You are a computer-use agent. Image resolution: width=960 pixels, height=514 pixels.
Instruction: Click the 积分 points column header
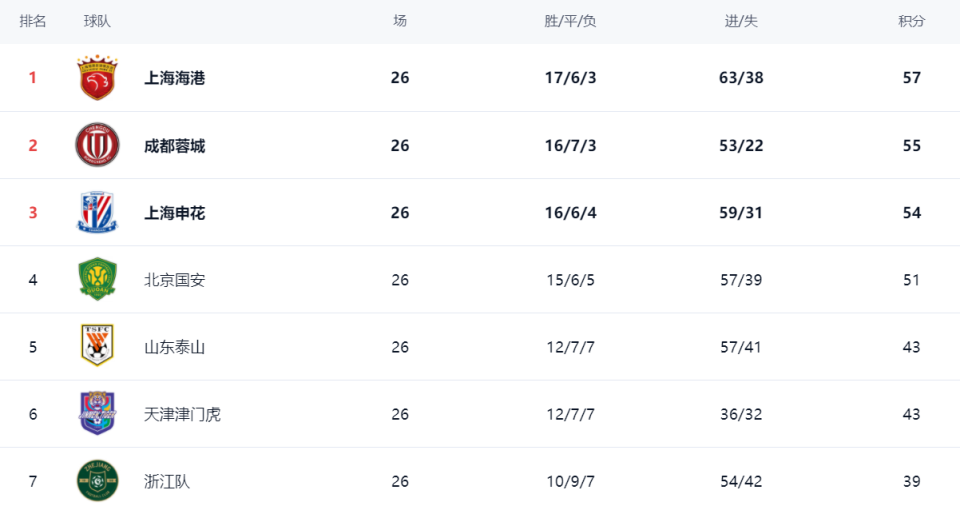(x=911, y=21)
